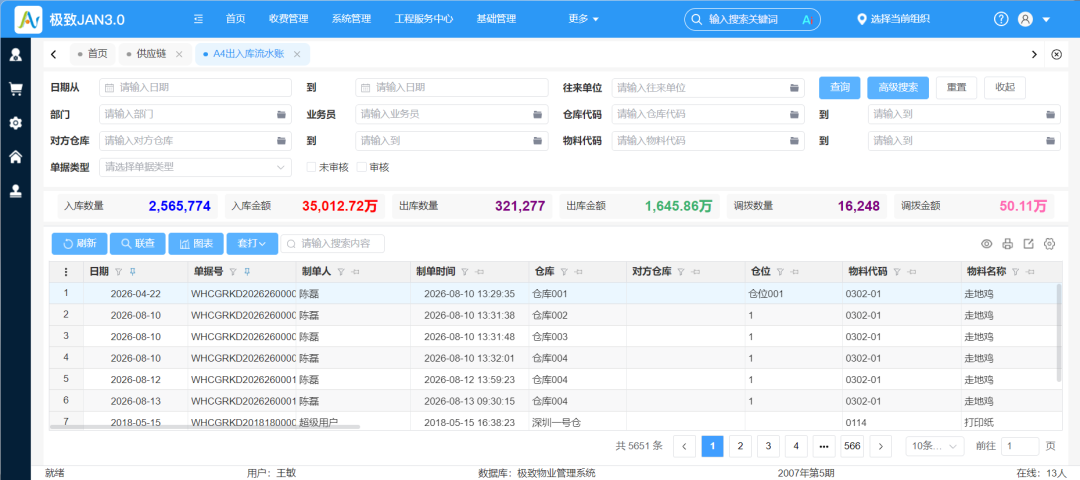Image resolution: width=1080 pixels, height=480 pixels.
Task: Close the A4出入库流水账 tab
Action: click(297, 54)
